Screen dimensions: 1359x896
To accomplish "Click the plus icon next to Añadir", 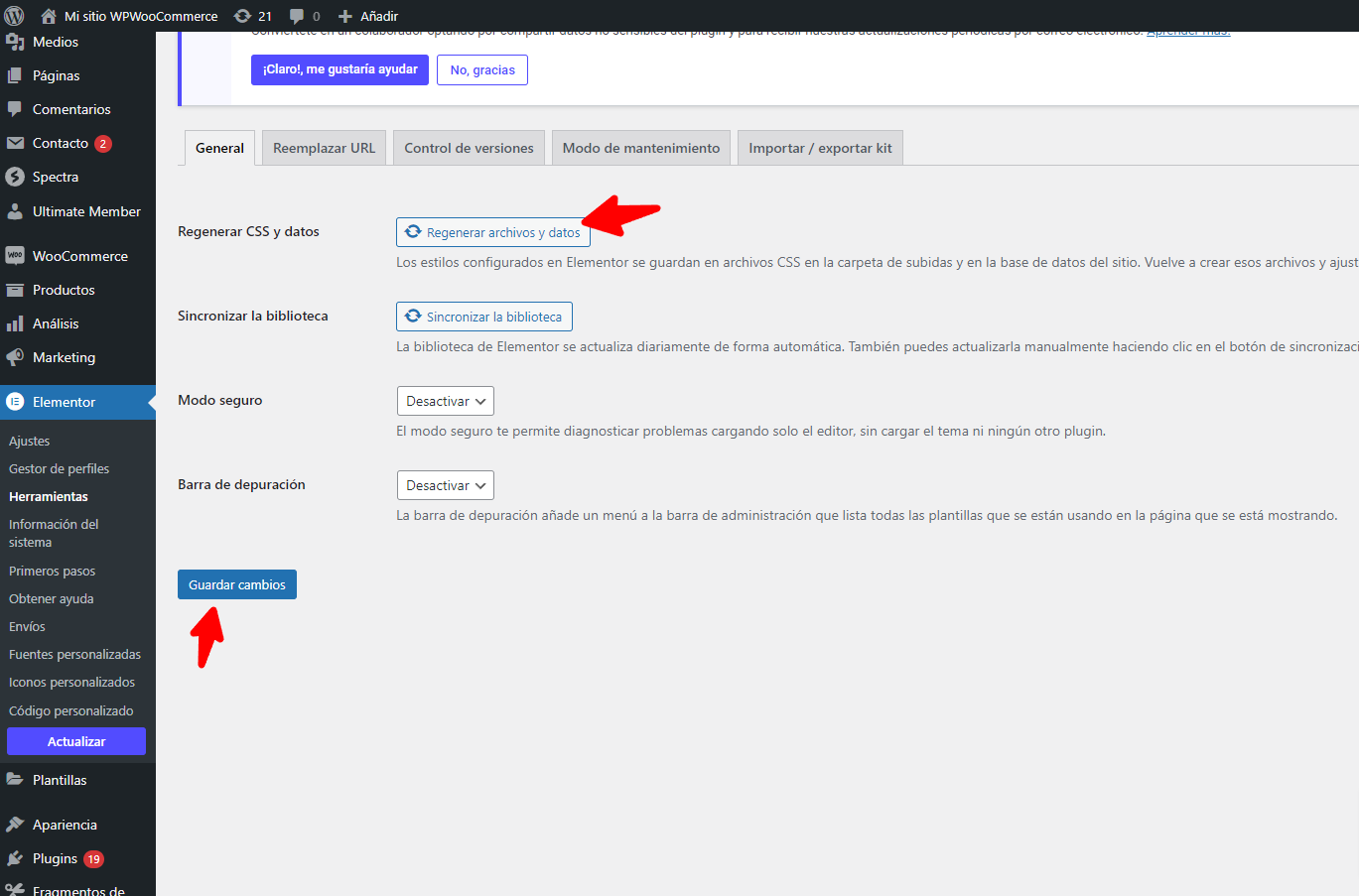I will point(345,16).
